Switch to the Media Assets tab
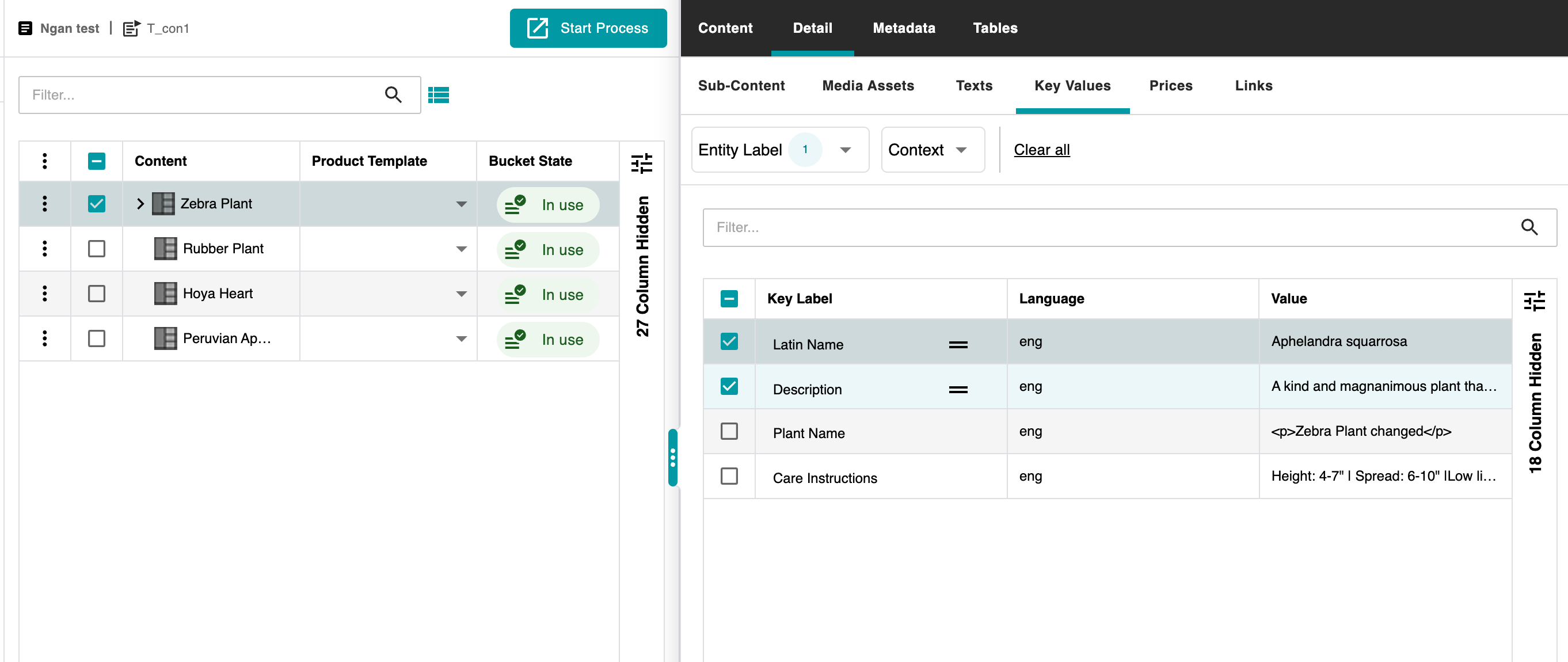 868,86
